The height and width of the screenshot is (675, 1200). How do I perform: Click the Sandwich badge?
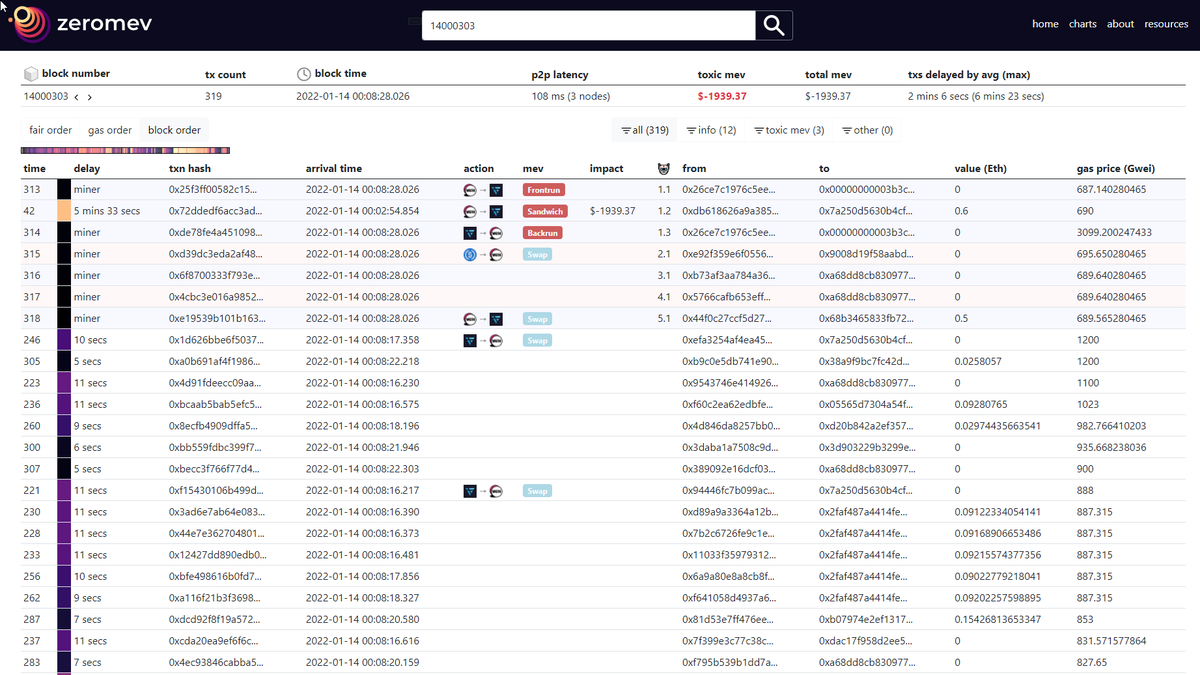pyautogui.click(x=545, y=211)
